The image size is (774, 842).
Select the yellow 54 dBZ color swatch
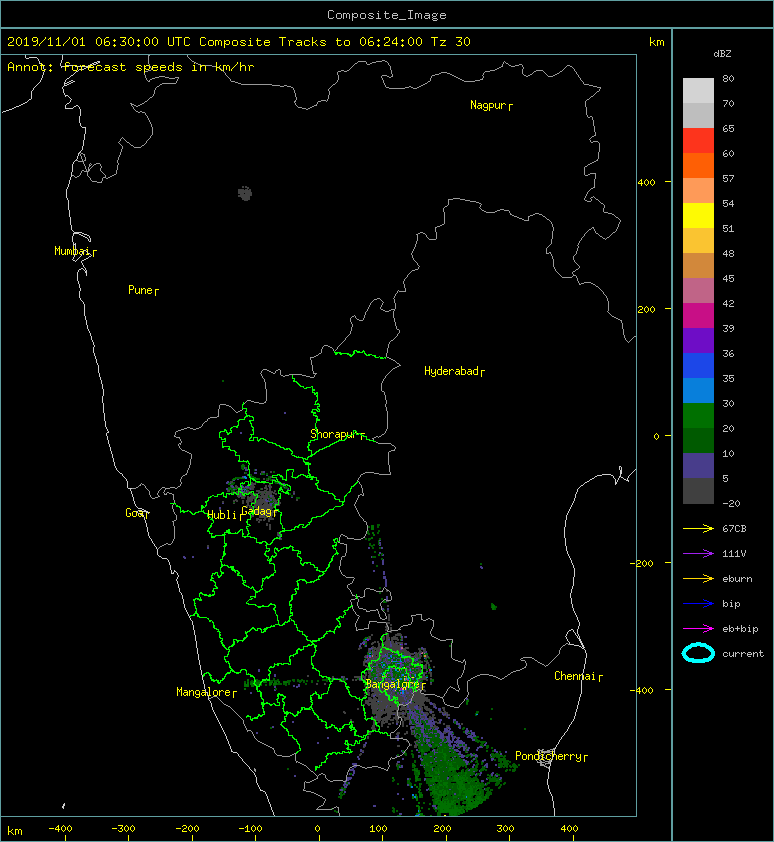[x=698, y=215]
